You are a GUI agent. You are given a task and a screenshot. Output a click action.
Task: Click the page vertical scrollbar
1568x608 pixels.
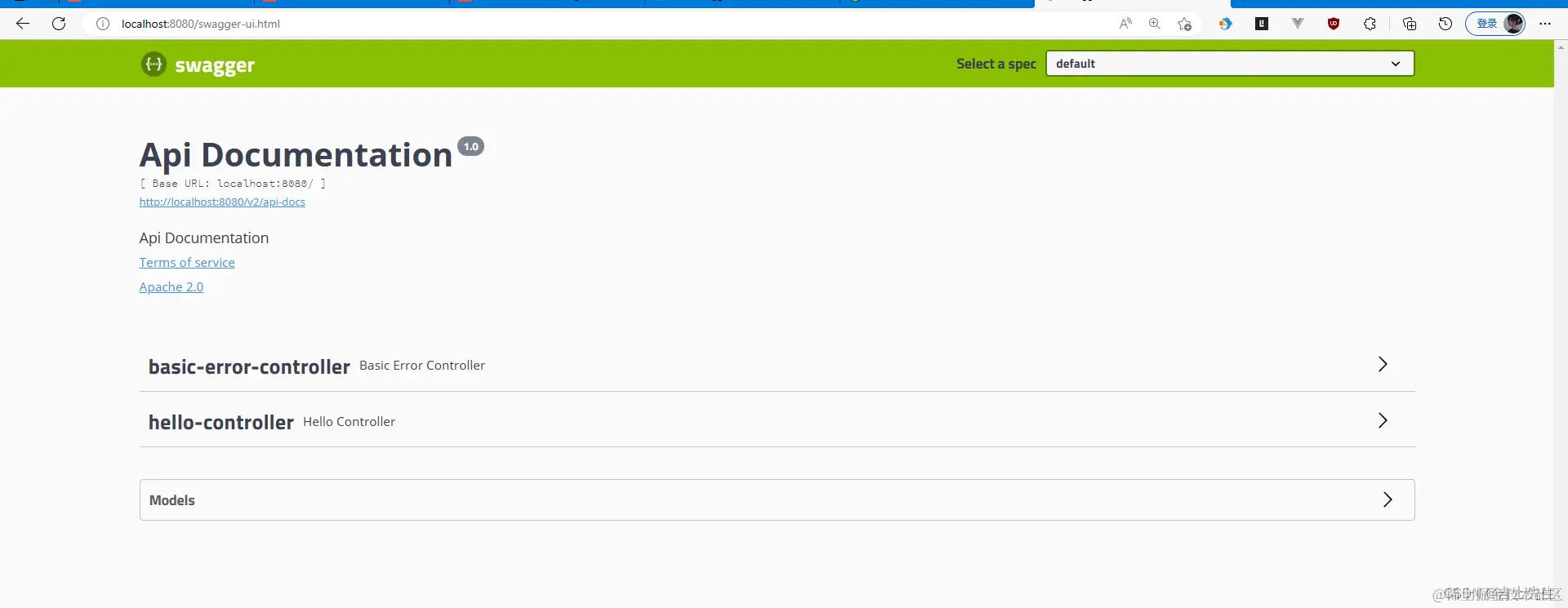coord(1561,323)
